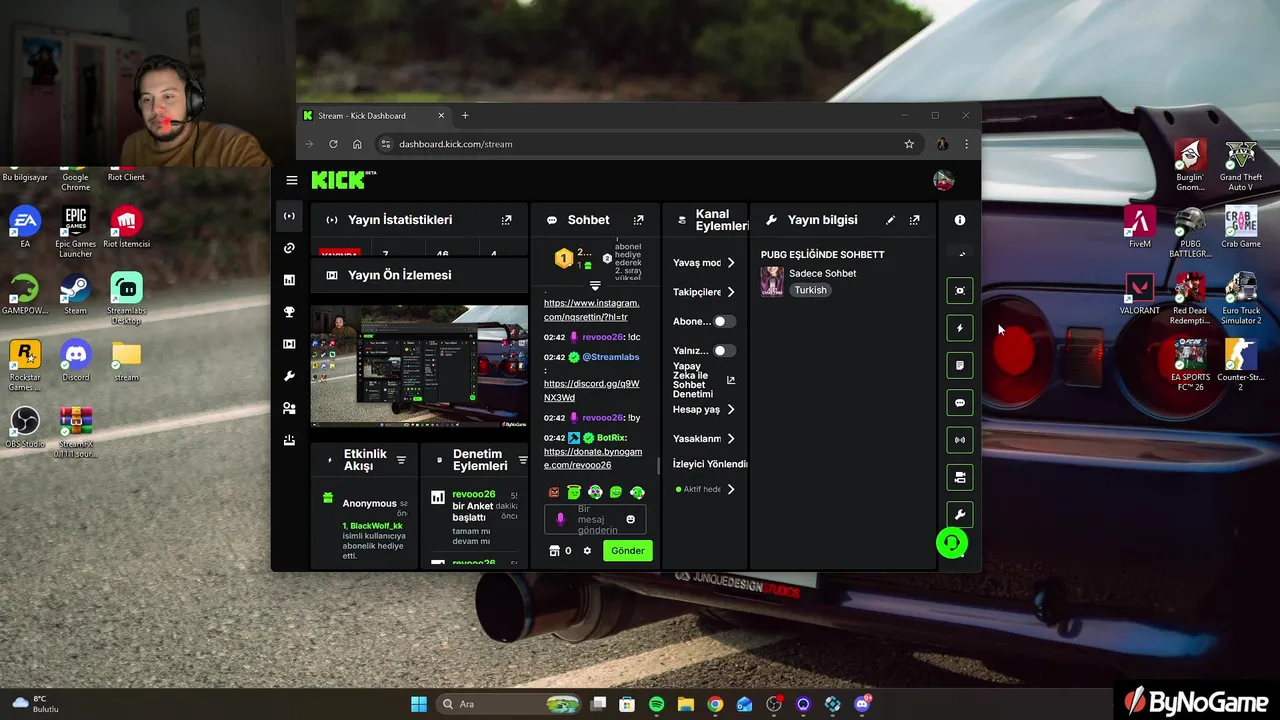Pop out the Yayın İstatistikleri panel
1280x720 pixels.
coord(507,220)
